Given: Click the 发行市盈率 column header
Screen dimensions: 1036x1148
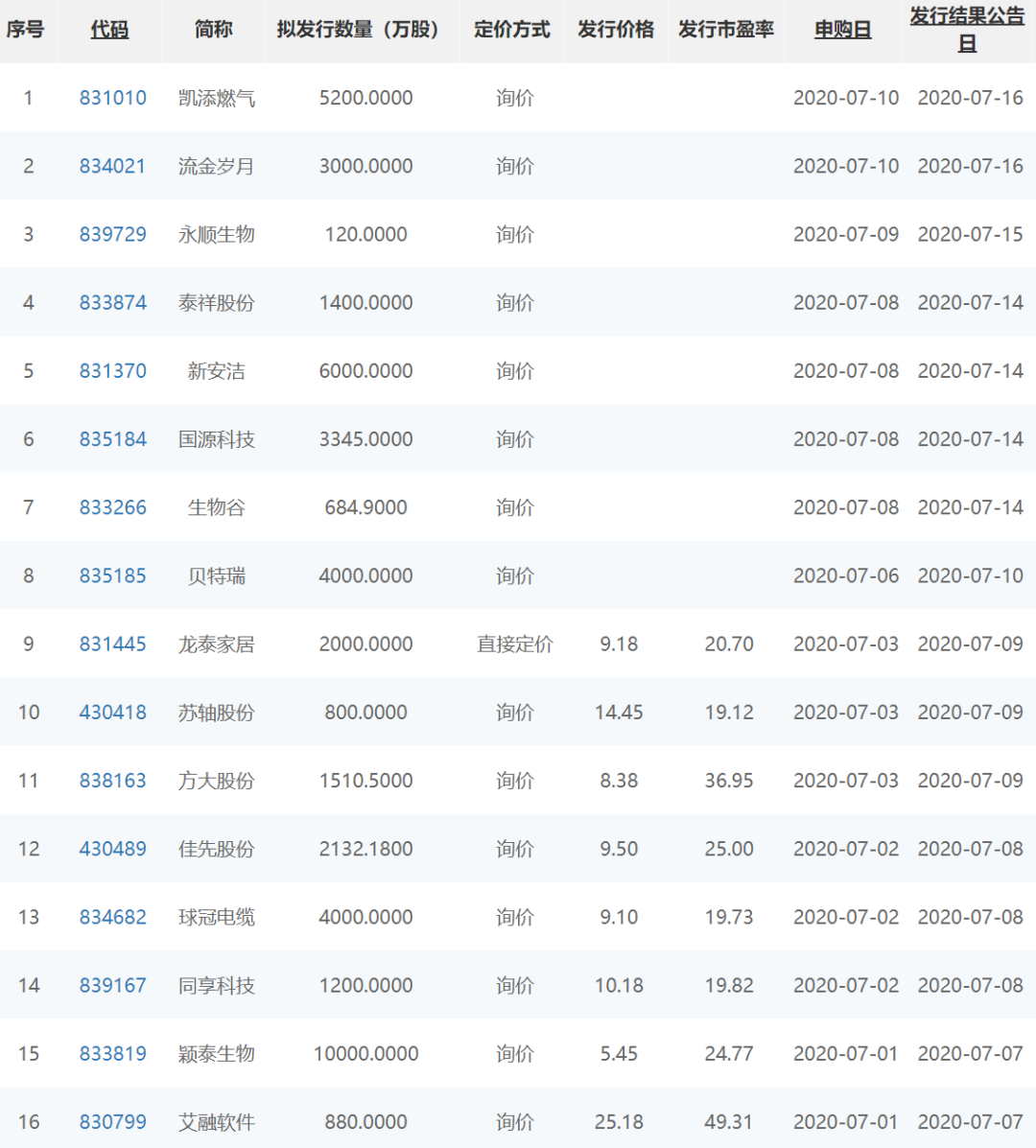Looking at the screenshot, I should pyautogui.click(x=725, y=30).
